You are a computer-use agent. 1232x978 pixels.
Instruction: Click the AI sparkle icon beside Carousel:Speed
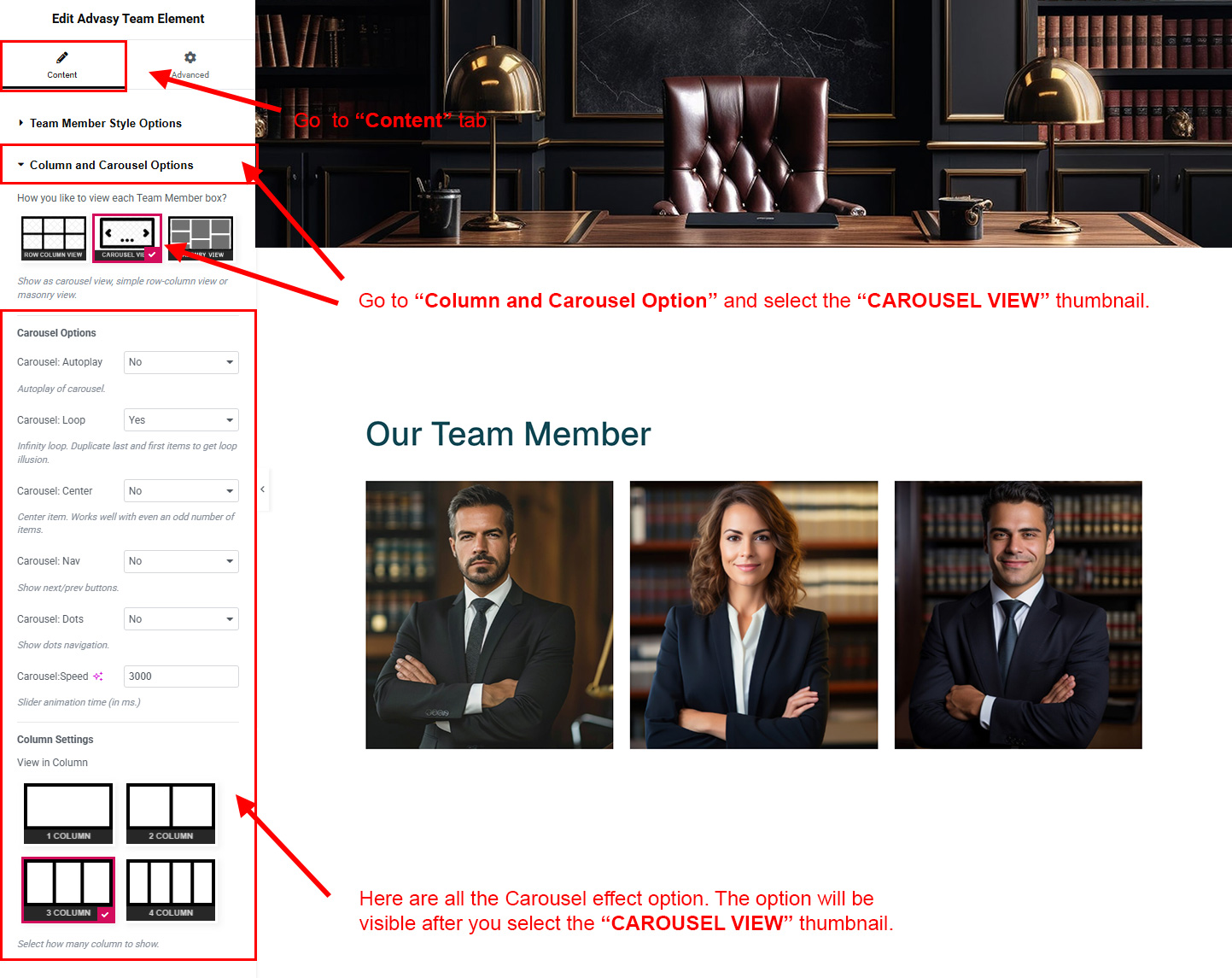(x=98, y=676)
